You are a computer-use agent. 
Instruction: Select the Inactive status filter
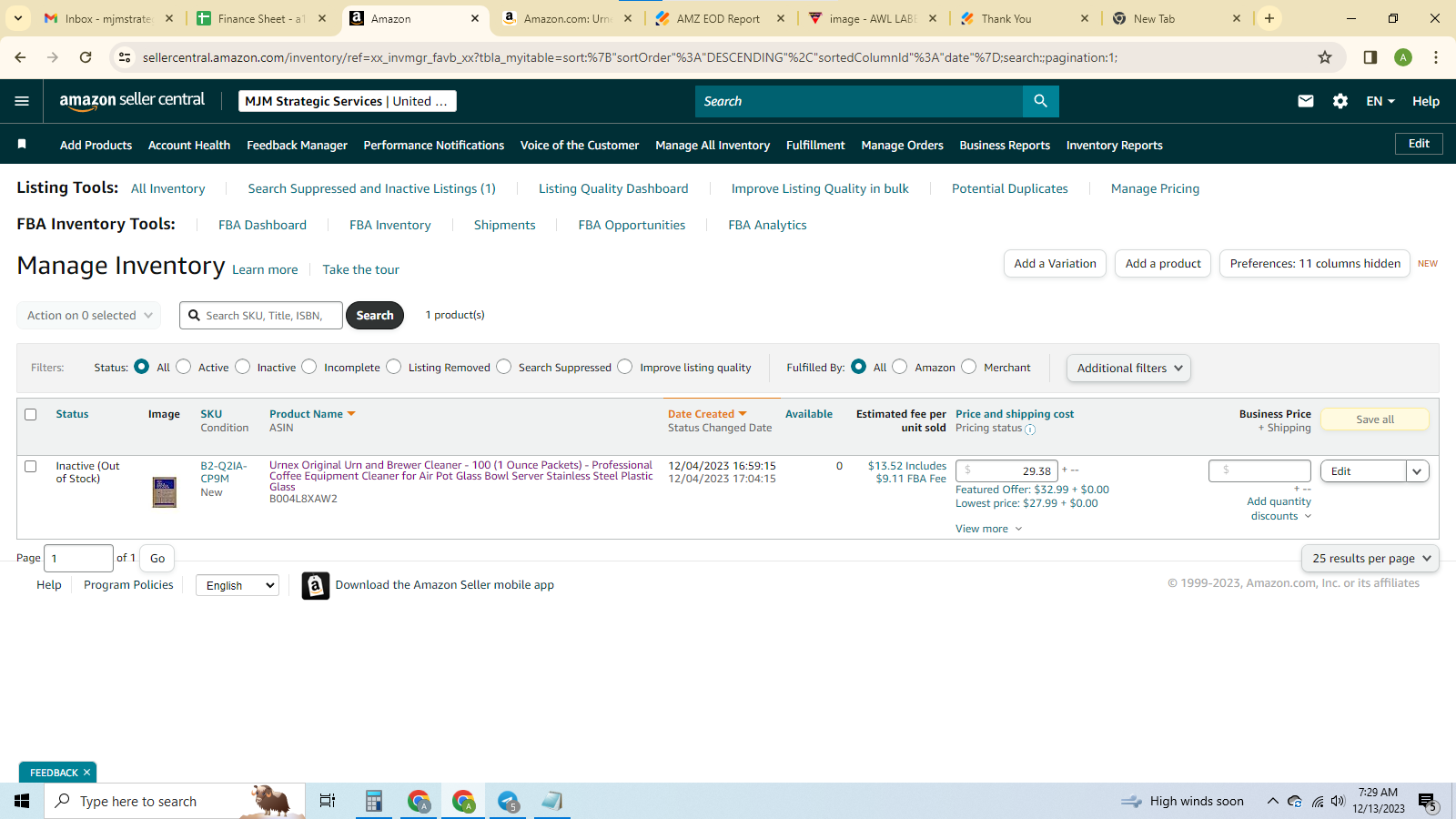click(x=243, y=367)
